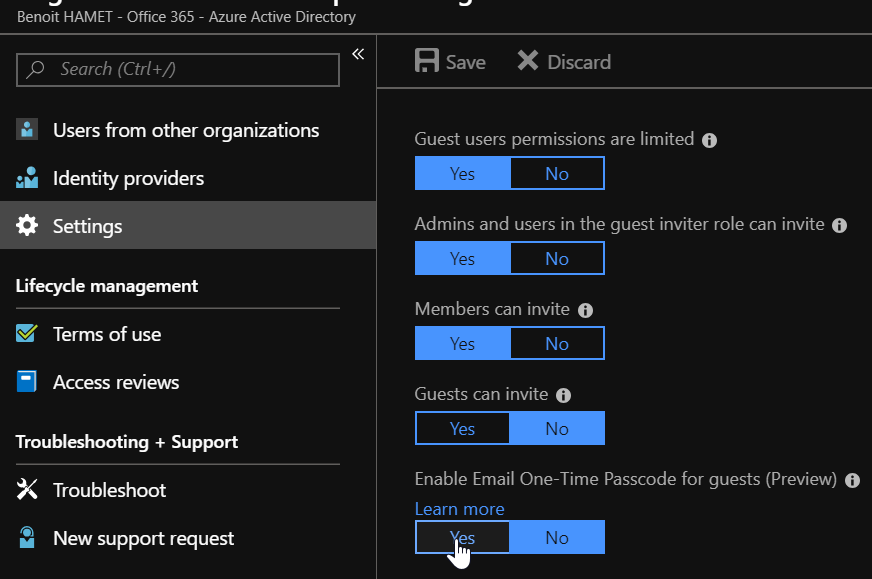872x579 pixels.
Task: Show info tooltip for Guests can invite
Action: 563,396
